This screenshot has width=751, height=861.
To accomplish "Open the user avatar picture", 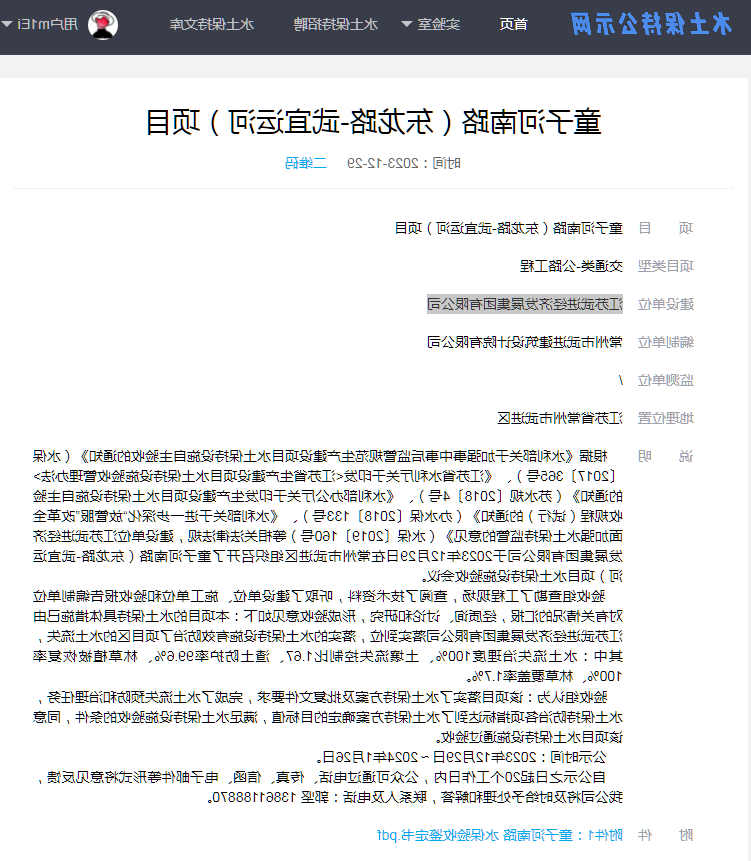I will pyautogui.click(x=103, y=25).
